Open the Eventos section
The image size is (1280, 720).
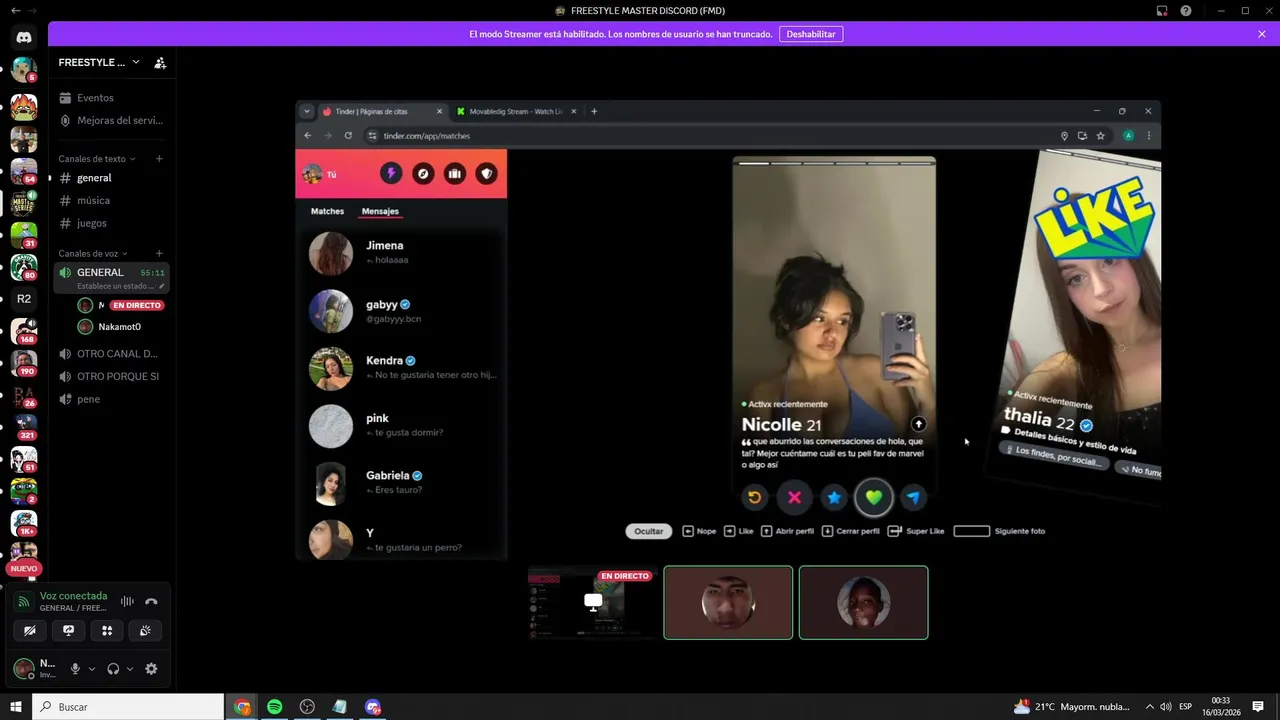point(112,98)
